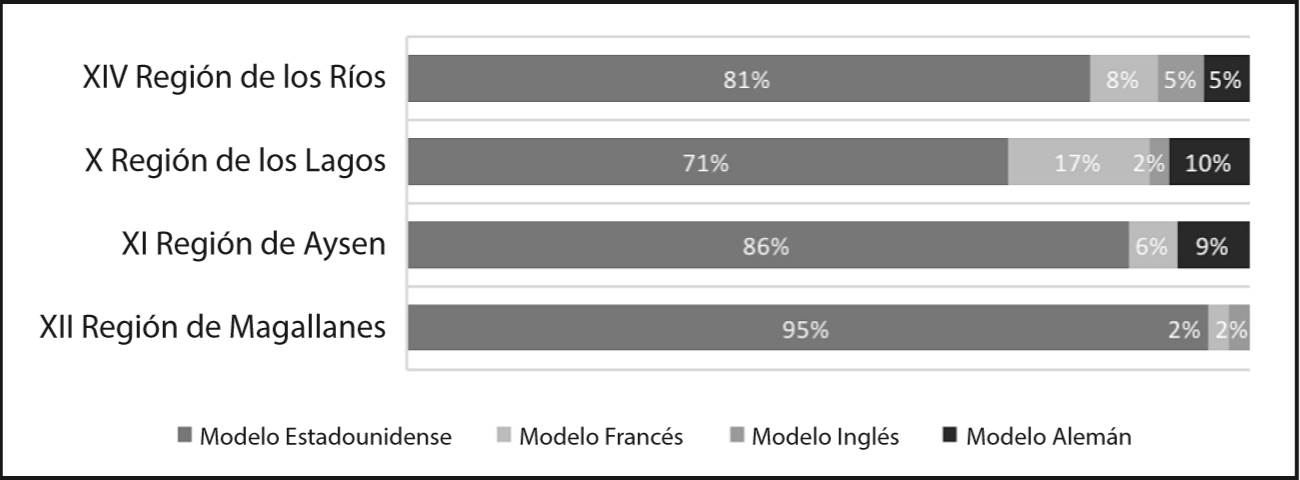This screenshot has width=1300, height=480.
Task: Select the 'Modelo Alemán' legend label
Action: [1048, 437]
